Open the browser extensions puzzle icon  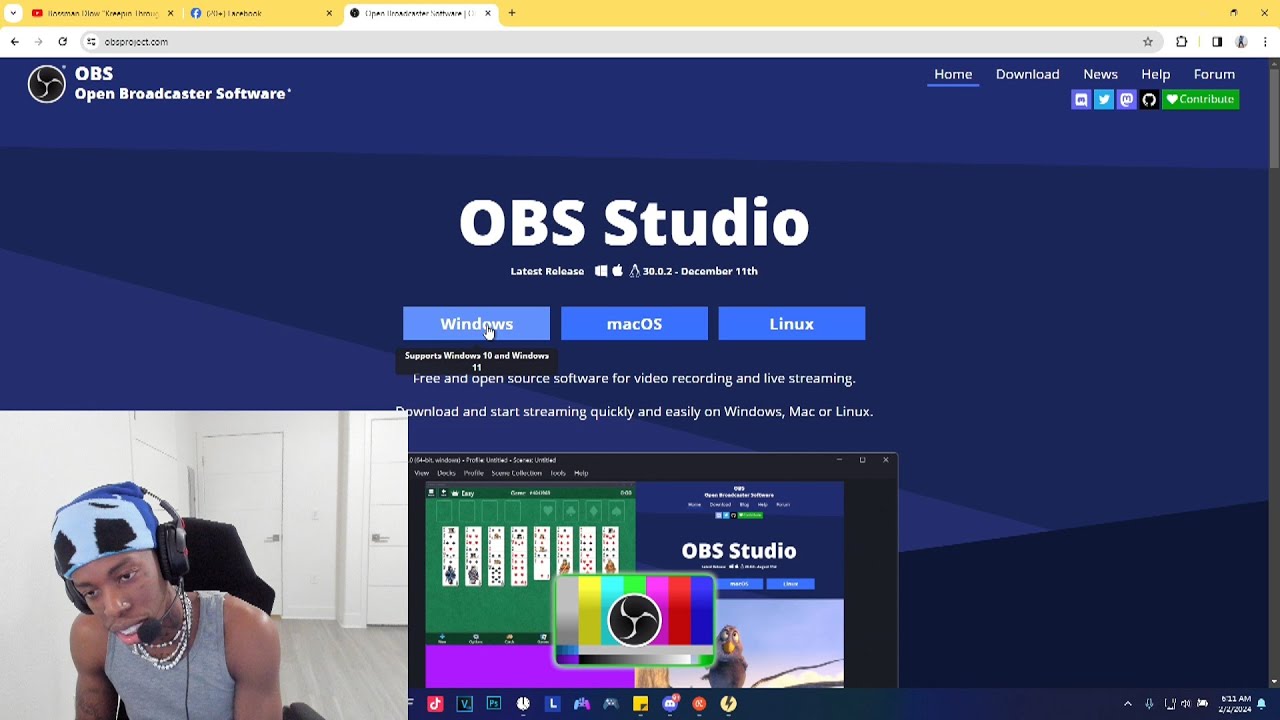click(1182, 42)
